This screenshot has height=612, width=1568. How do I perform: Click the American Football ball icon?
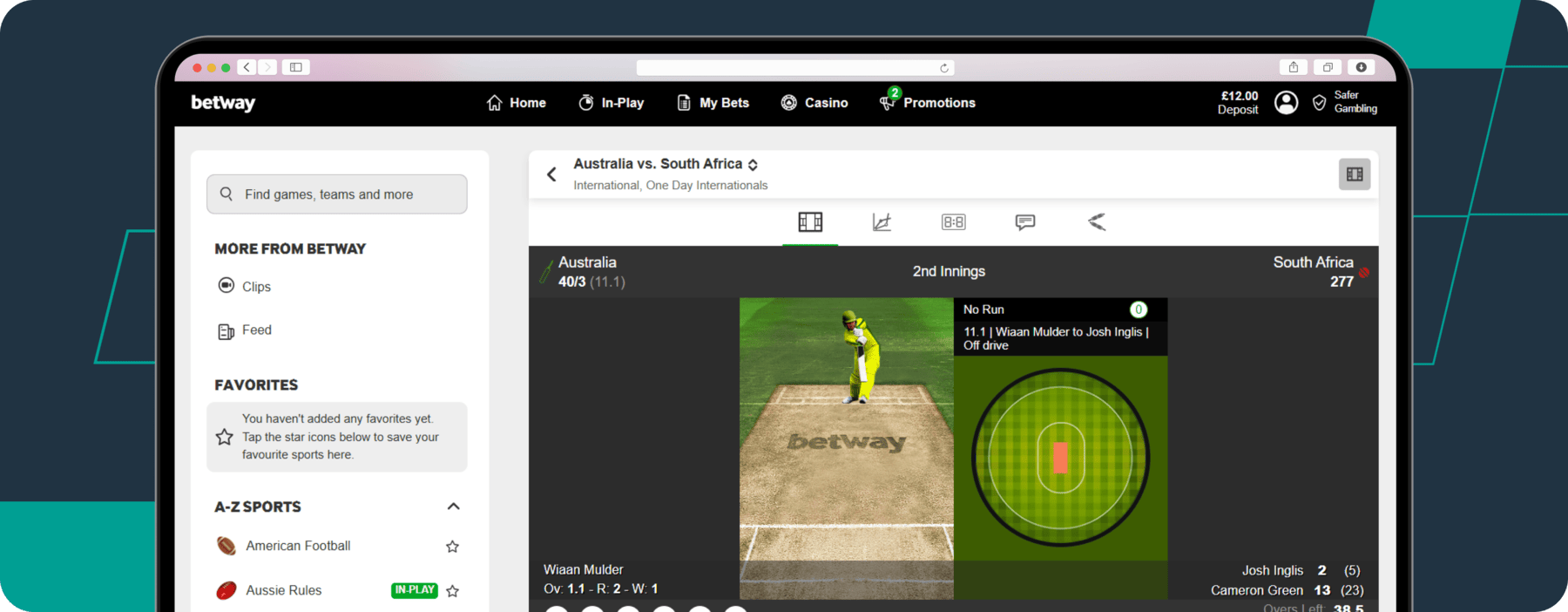point(226,546)
